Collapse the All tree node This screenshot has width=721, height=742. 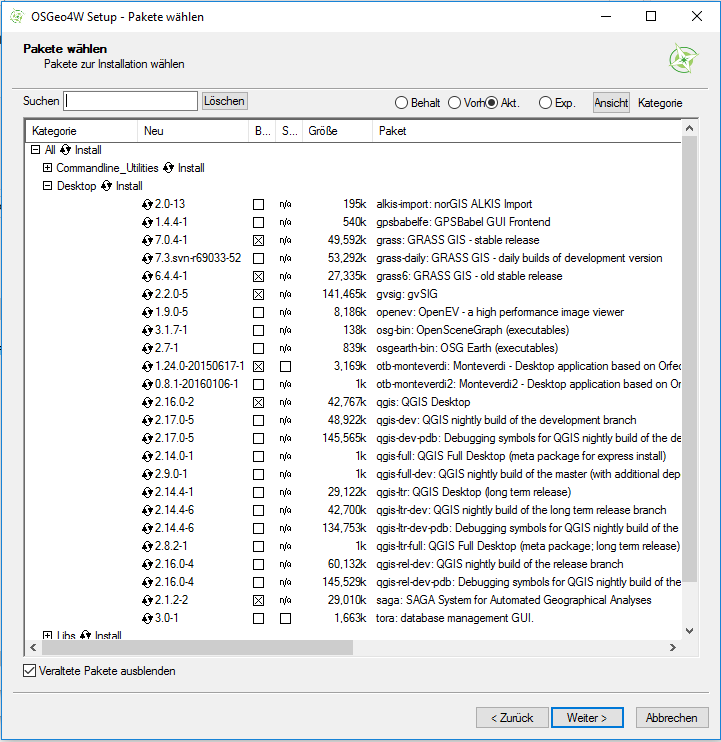pos(35,150)
